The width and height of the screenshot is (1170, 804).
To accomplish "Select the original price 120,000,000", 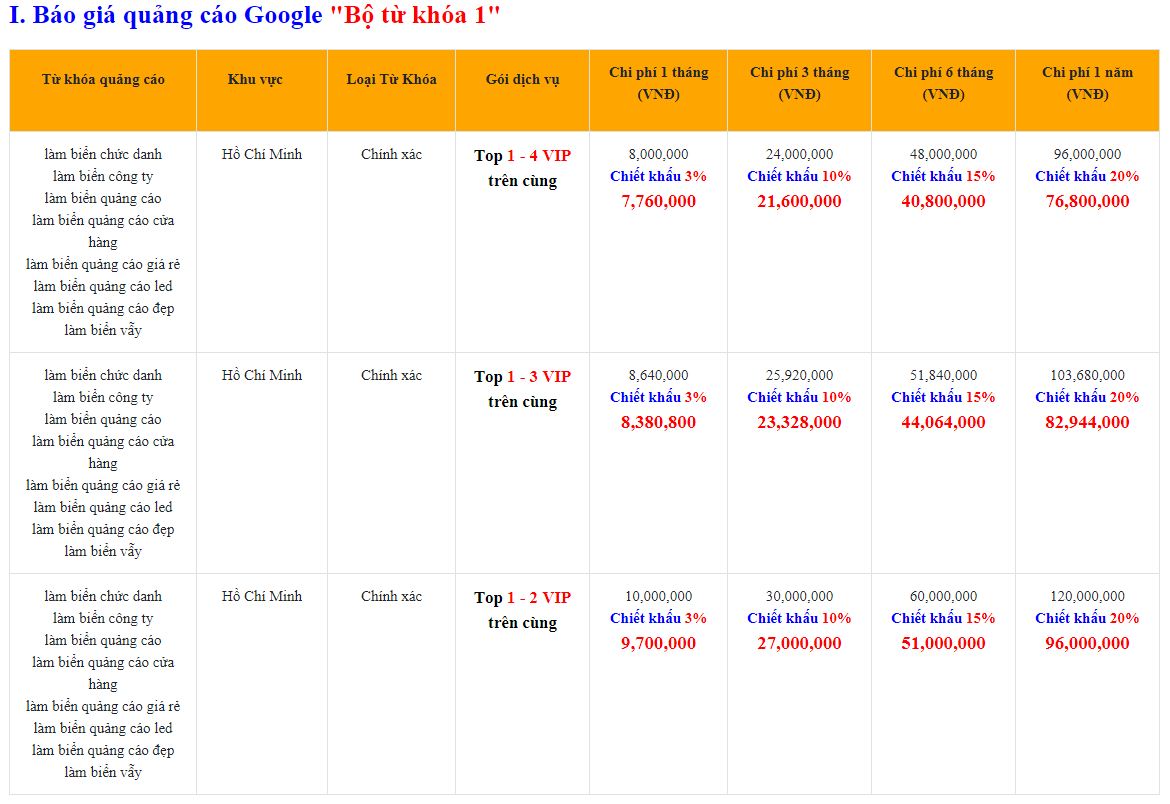I will (x=1087, y=596).
